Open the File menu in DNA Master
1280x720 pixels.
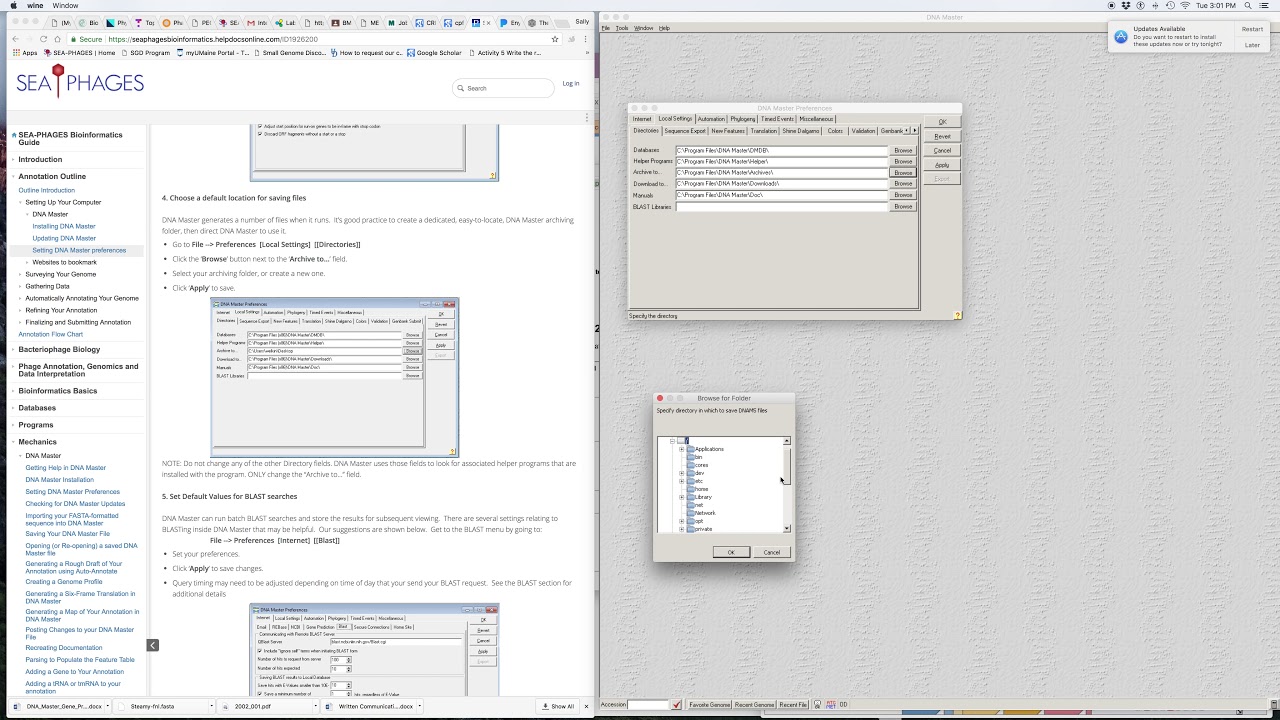click(x=606, y=28)
